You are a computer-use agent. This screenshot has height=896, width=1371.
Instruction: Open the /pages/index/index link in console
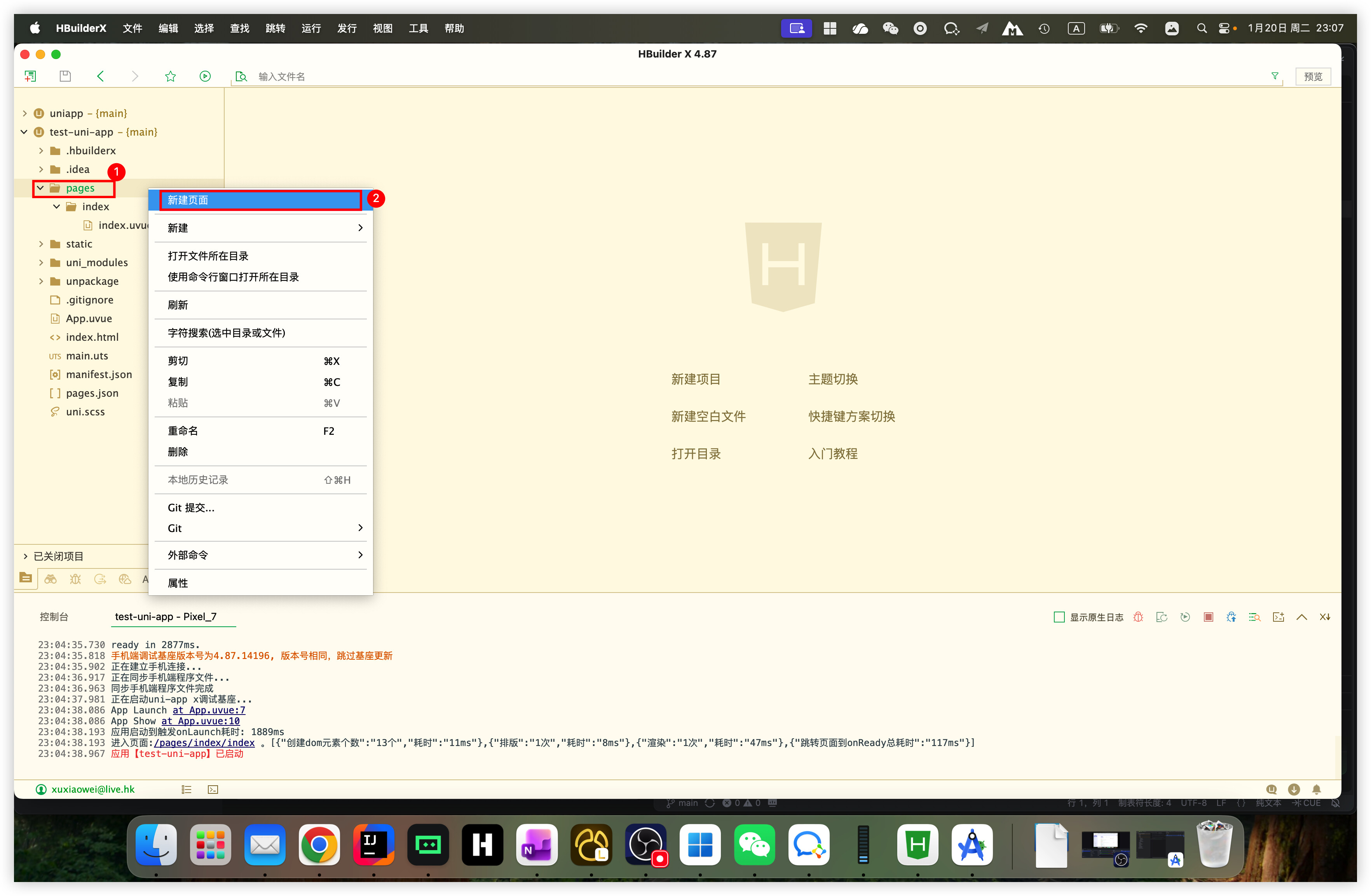click(x=204, y=742)
